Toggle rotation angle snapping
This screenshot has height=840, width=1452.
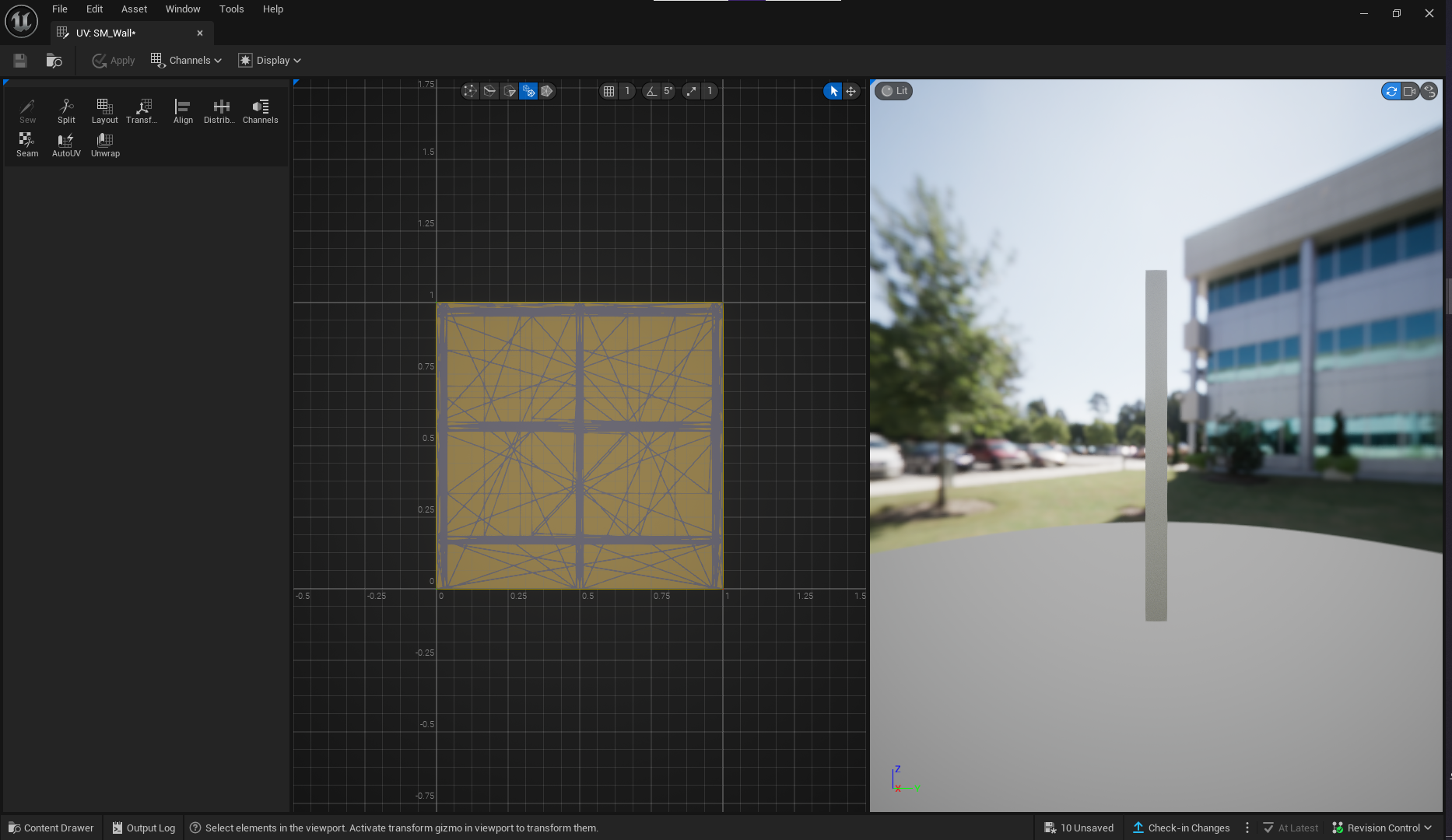(651, 91)
